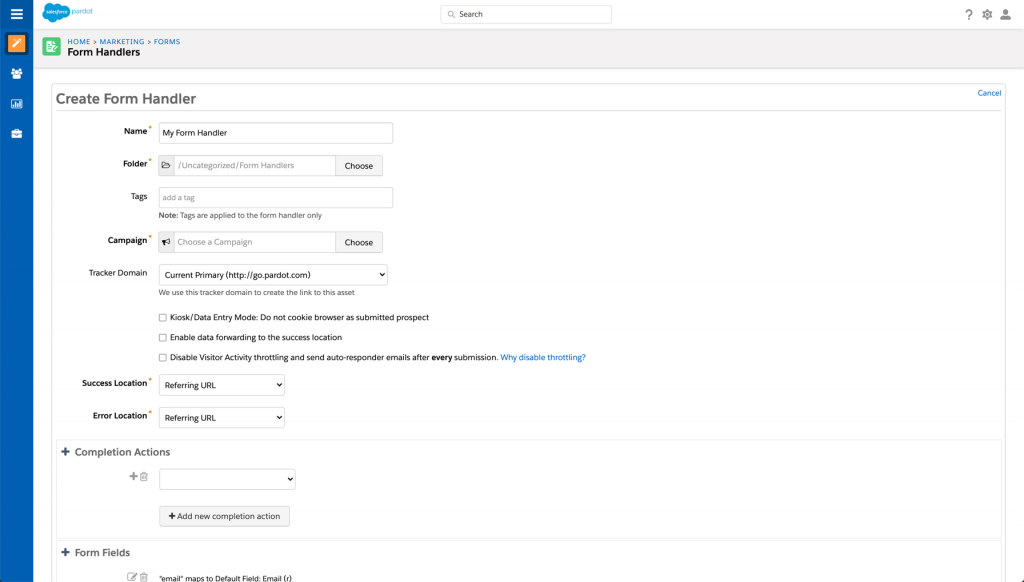Open the Success Location dropdown

(x=221, y=384)
